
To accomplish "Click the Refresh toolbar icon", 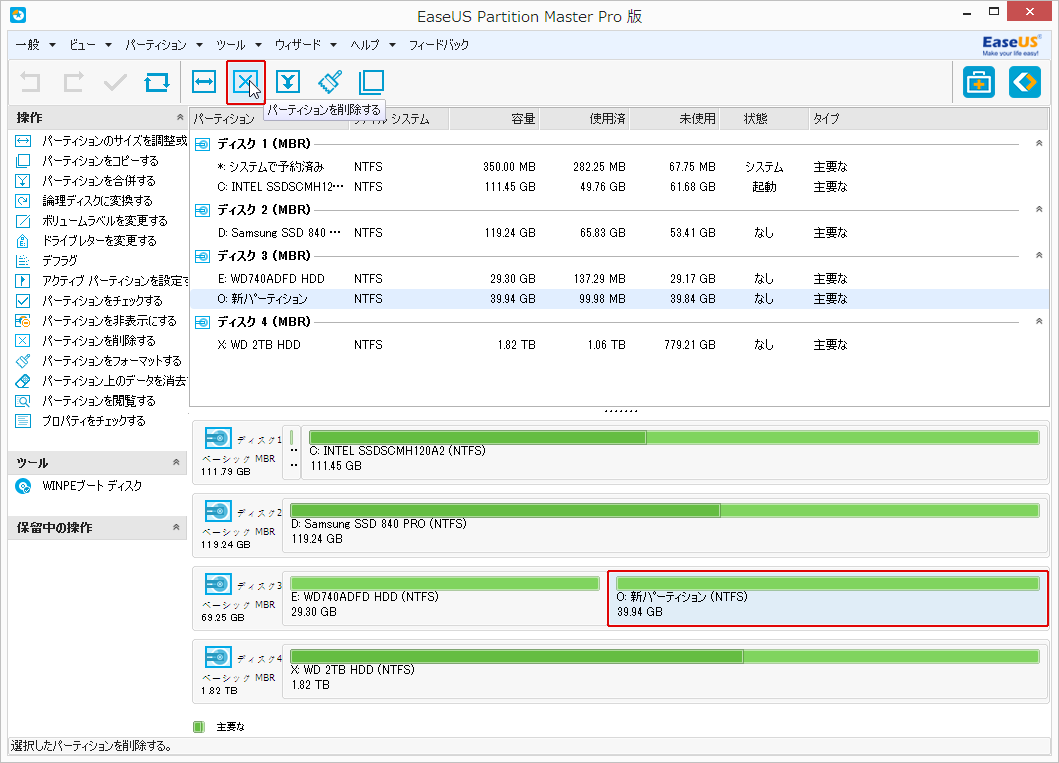I will (x=157, y=82).
